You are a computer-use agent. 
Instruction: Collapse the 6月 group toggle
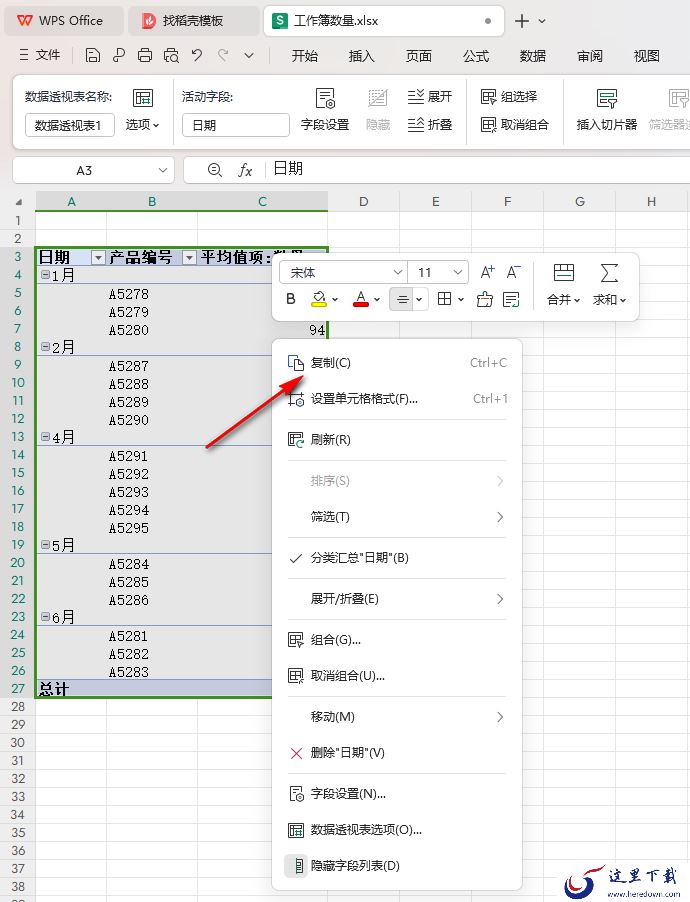(45, 617)
